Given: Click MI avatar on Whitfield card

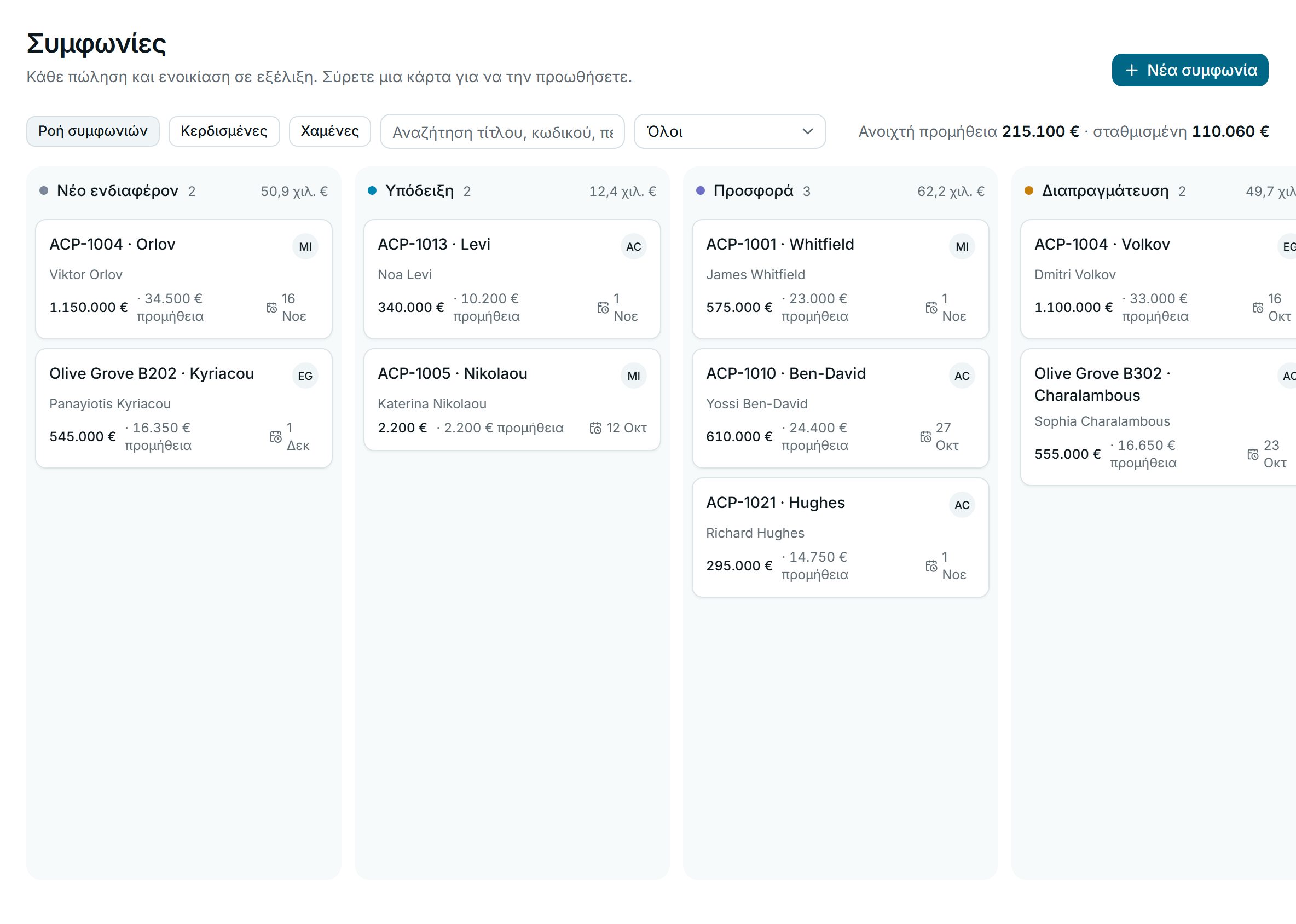Looking at the screenshot, I should (x=962, y=247).
